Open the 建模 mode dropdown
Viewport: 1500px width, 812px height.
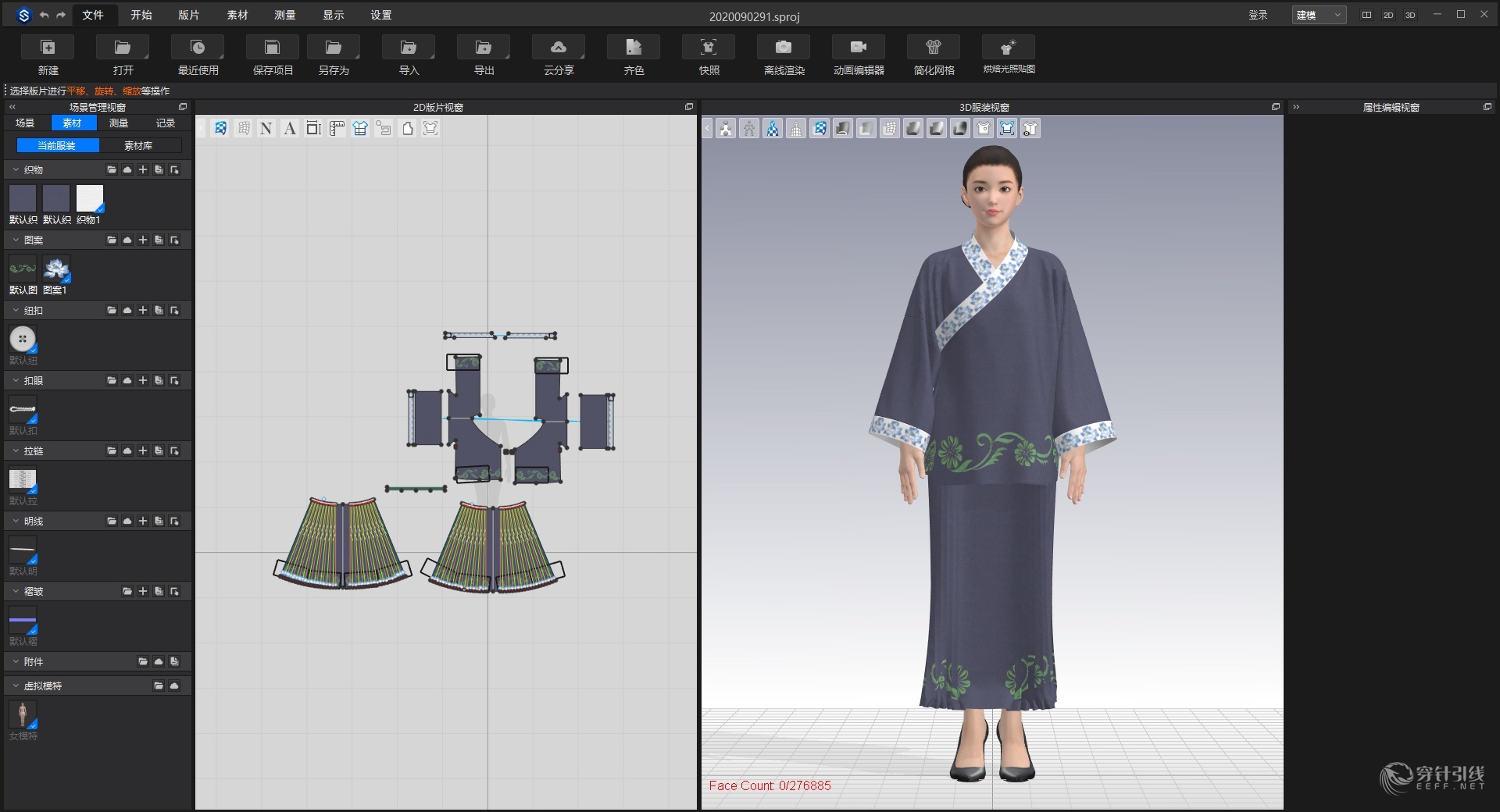tap(1318, 15)
